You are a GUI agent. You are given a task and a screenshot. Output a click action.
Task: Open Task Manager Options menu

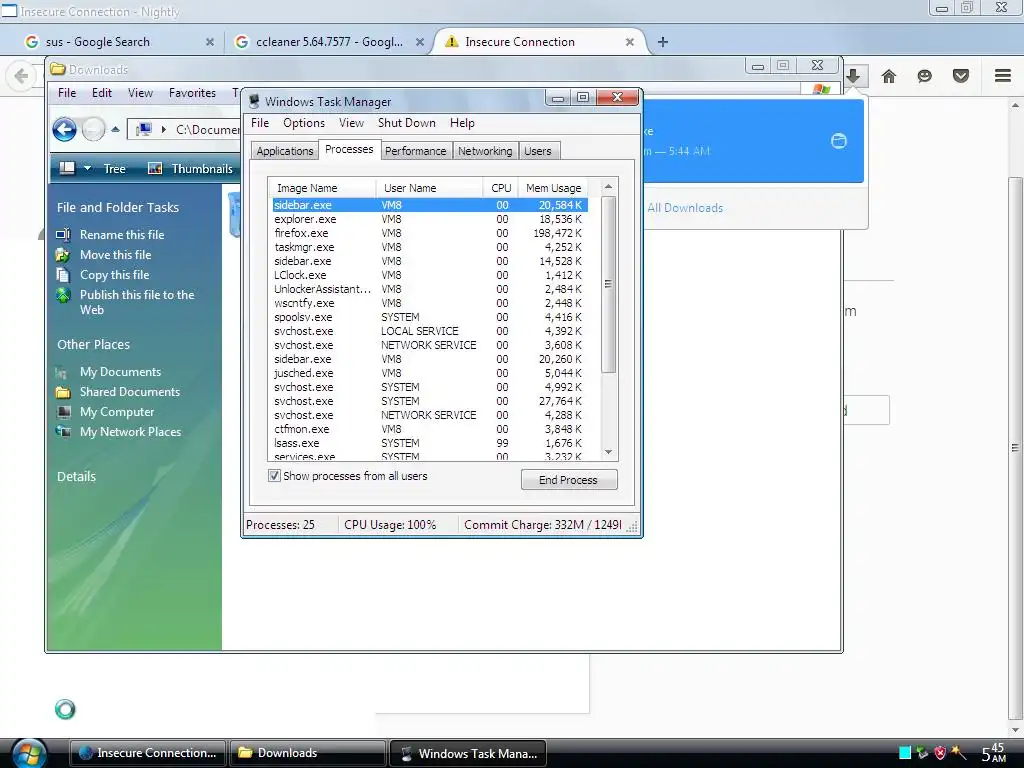point(304,123)
